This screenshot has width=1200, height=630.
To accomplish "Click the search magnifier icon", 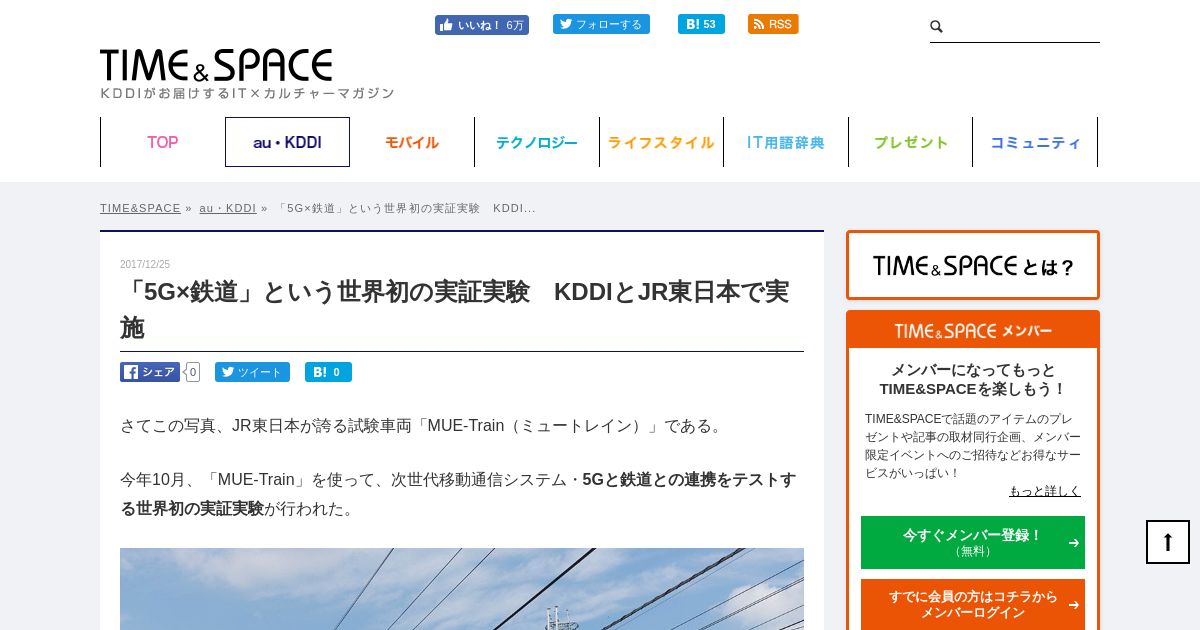I will point(936,26).
